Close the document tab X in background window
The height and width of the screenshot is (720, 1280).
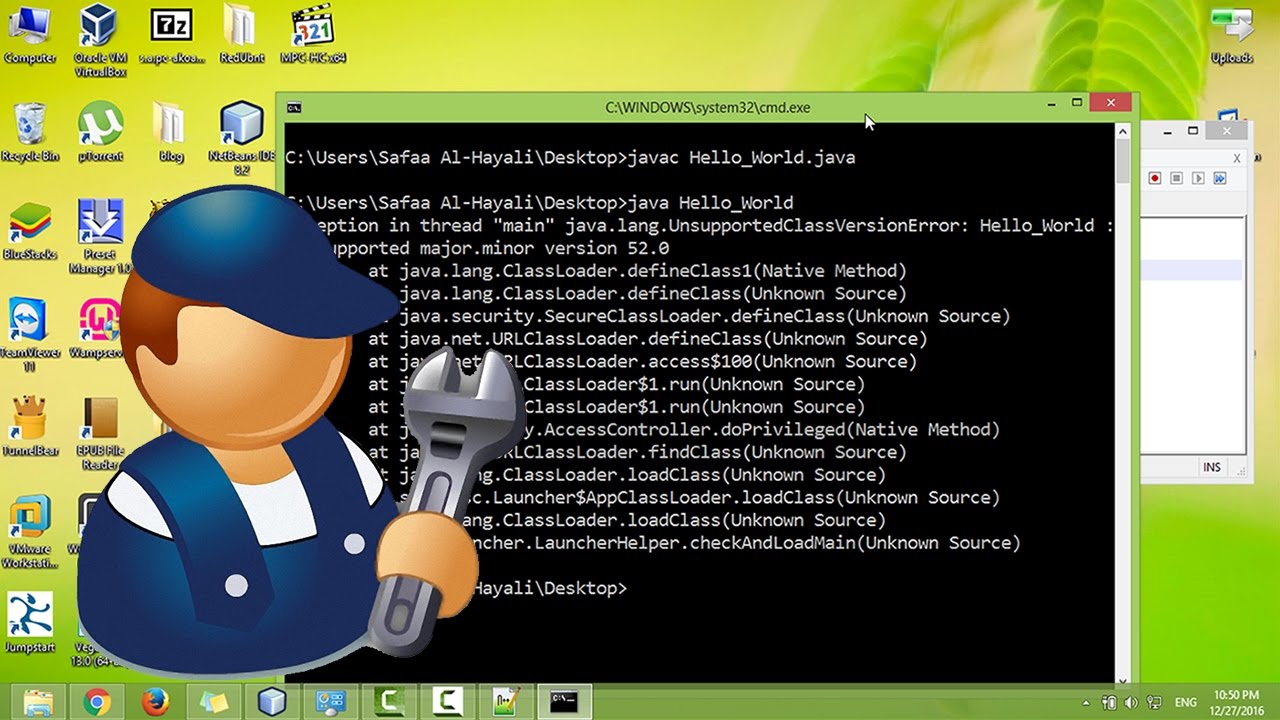(x=1236, y=158)
